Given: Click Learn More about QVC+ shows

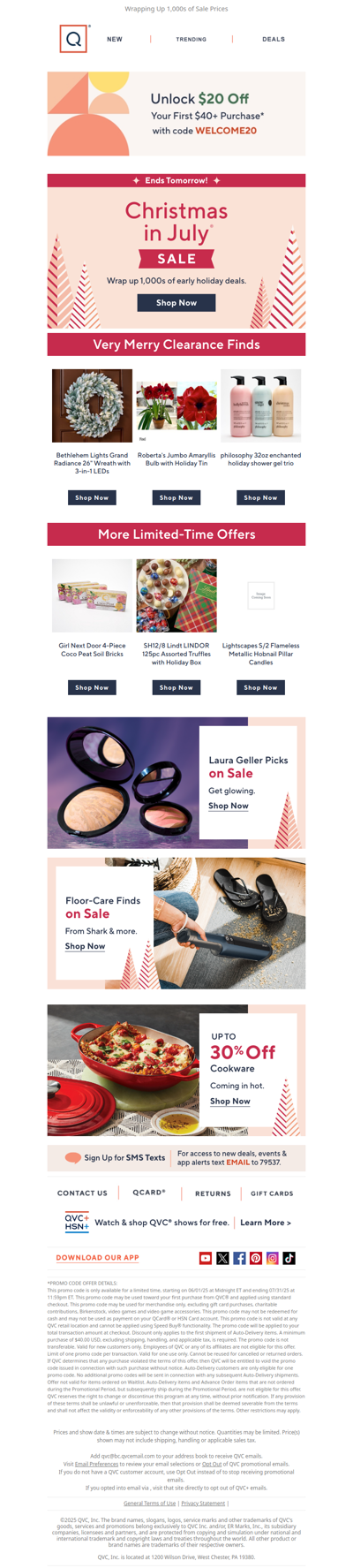Looking at the screenshot, I should pos(266,1223).
